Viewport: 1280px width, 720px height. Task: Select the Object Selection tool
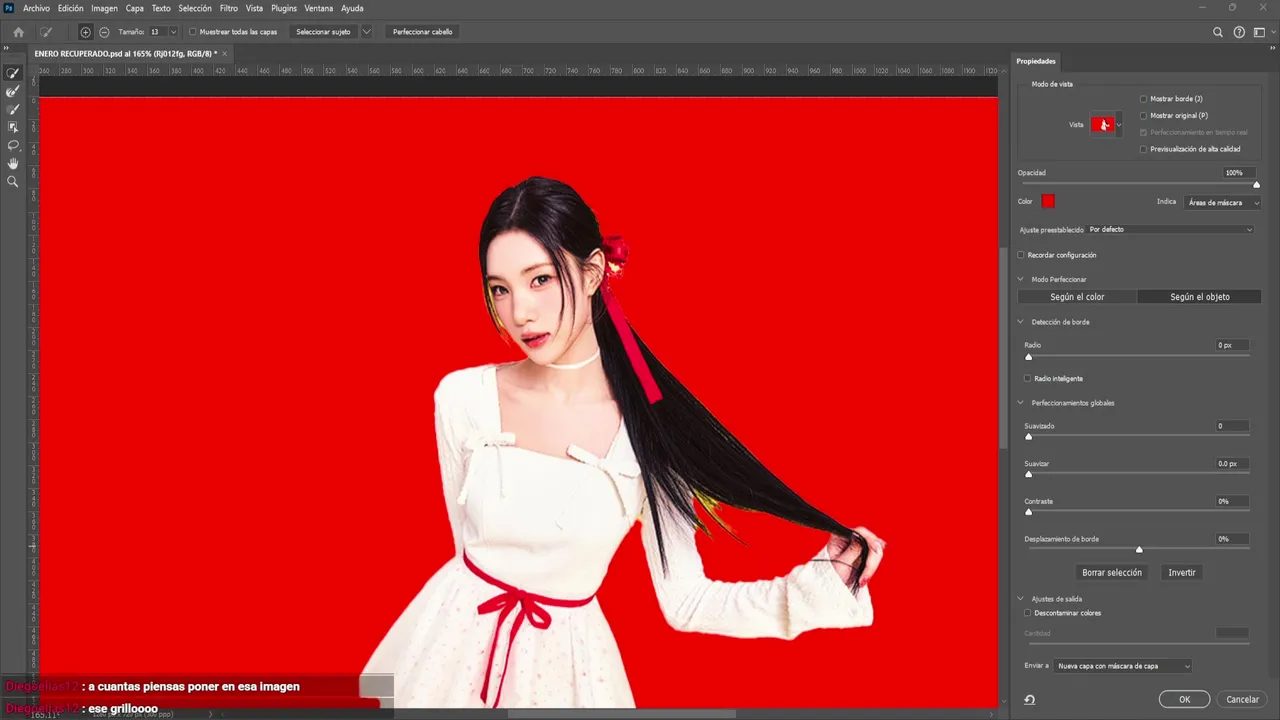pyautogui.click(x=13, y=128)
